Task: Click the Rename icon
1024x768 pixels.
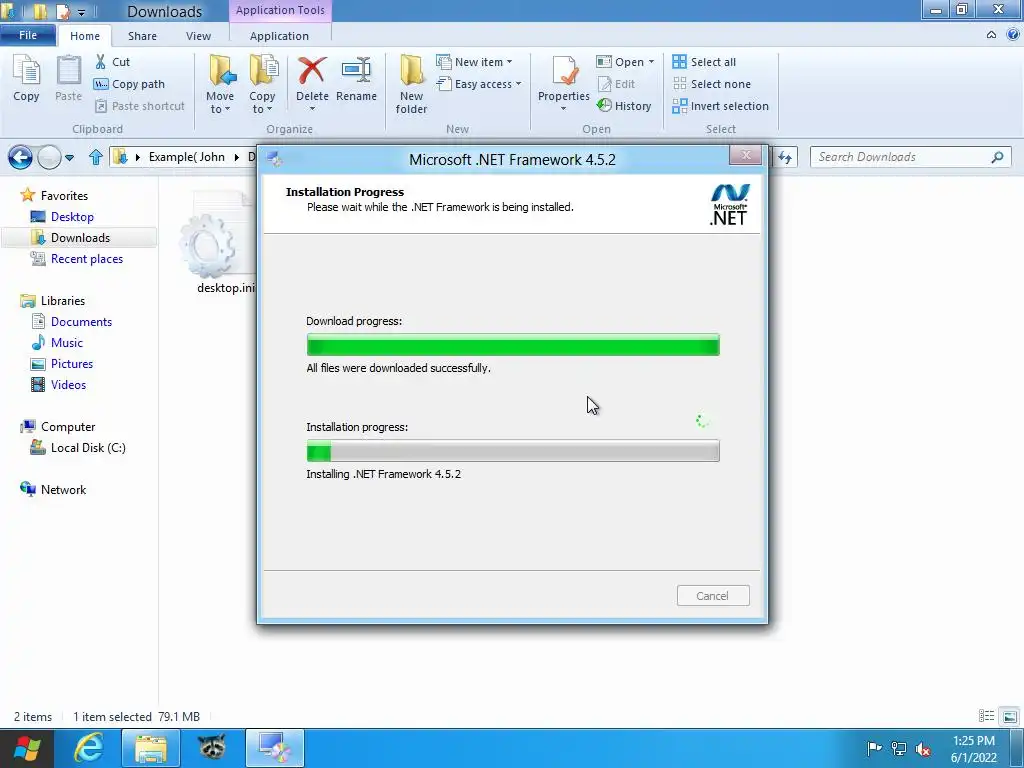Action: coord(357,71)
